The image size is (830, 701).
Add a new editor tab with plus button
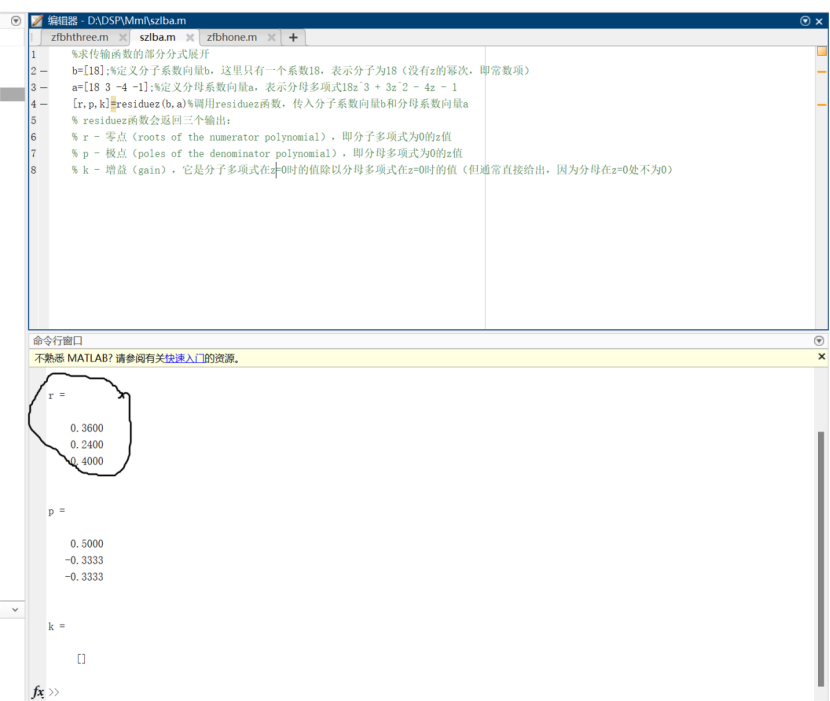(293, 38)
